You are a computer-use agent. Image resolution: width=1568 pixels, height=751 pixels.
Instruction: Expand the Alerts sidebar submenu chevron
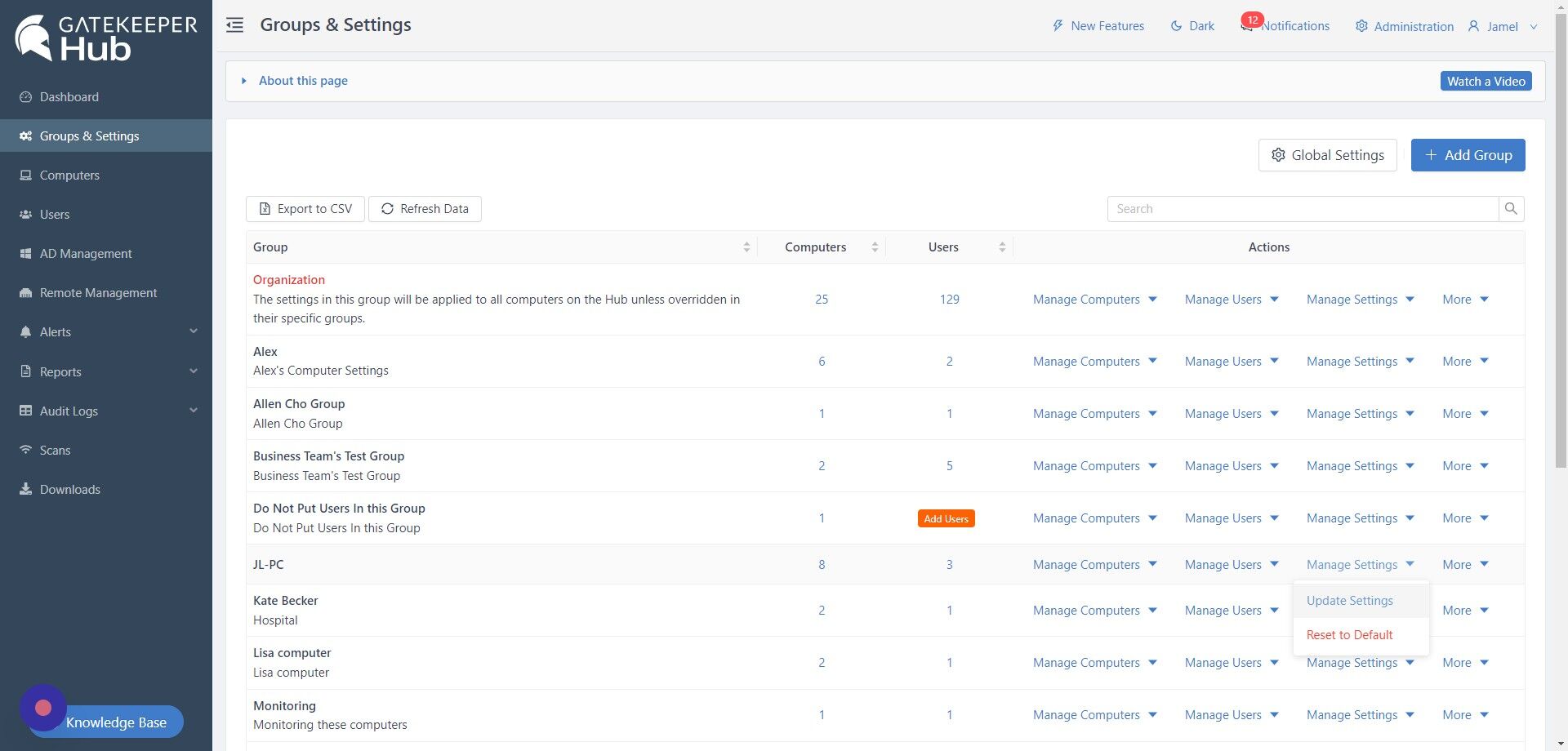pos(194,331)
